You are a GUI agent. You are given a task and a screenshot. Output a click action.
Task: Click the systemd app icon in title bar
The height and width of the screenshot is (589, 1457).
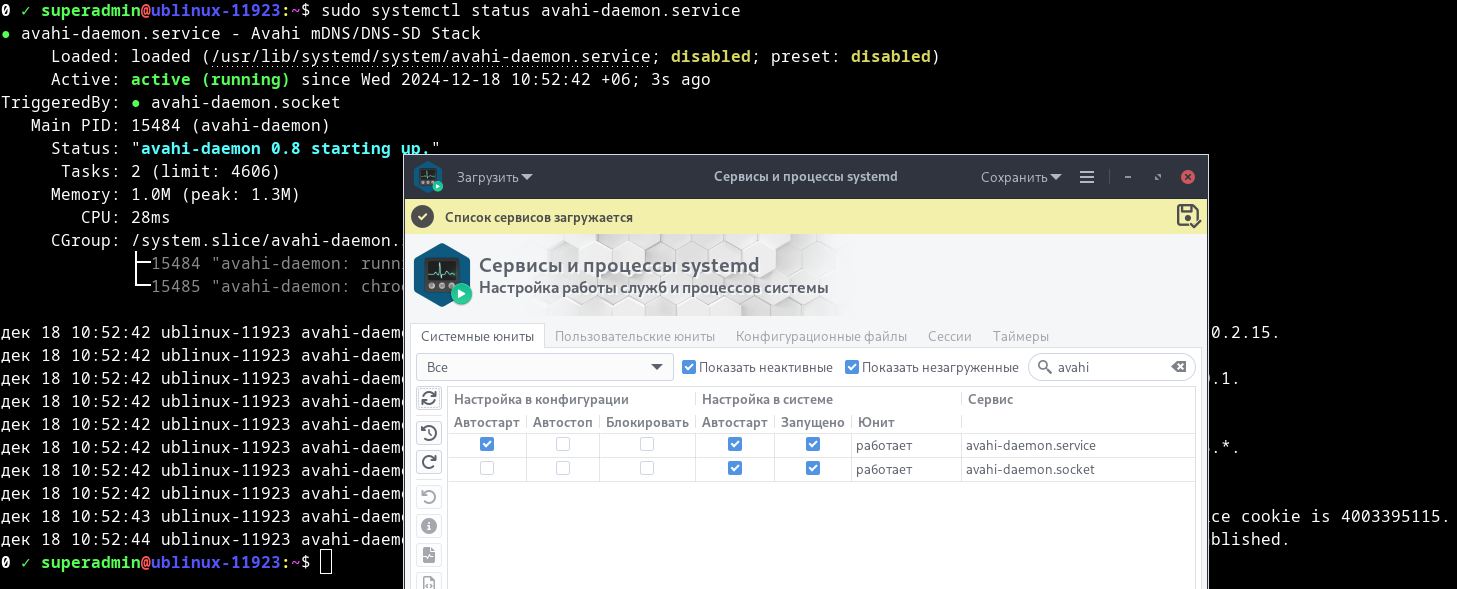point(429,177)
